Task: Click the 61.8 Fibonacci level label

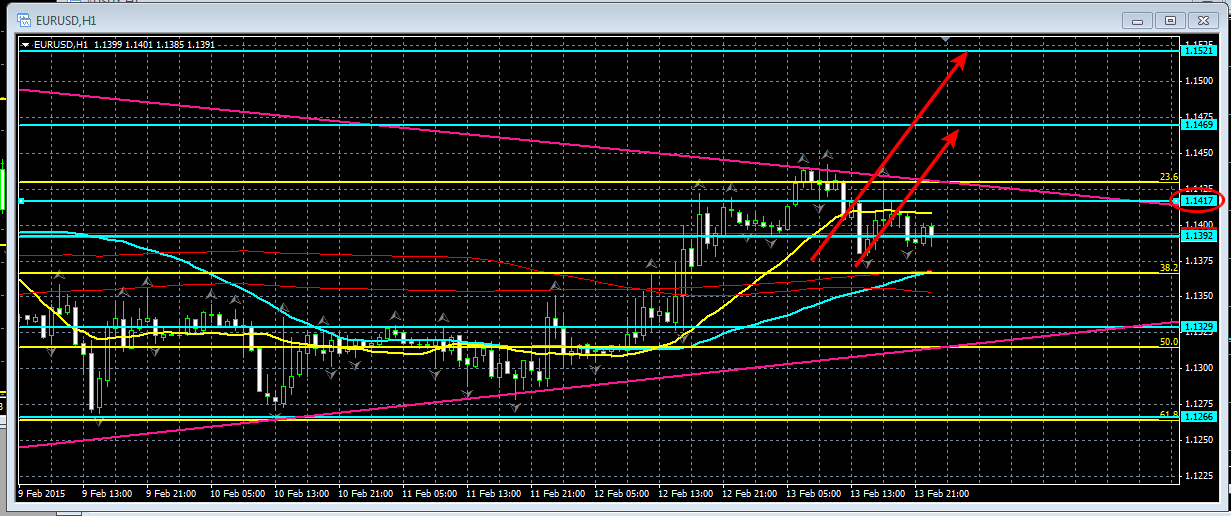Action: coord(1169,414)
